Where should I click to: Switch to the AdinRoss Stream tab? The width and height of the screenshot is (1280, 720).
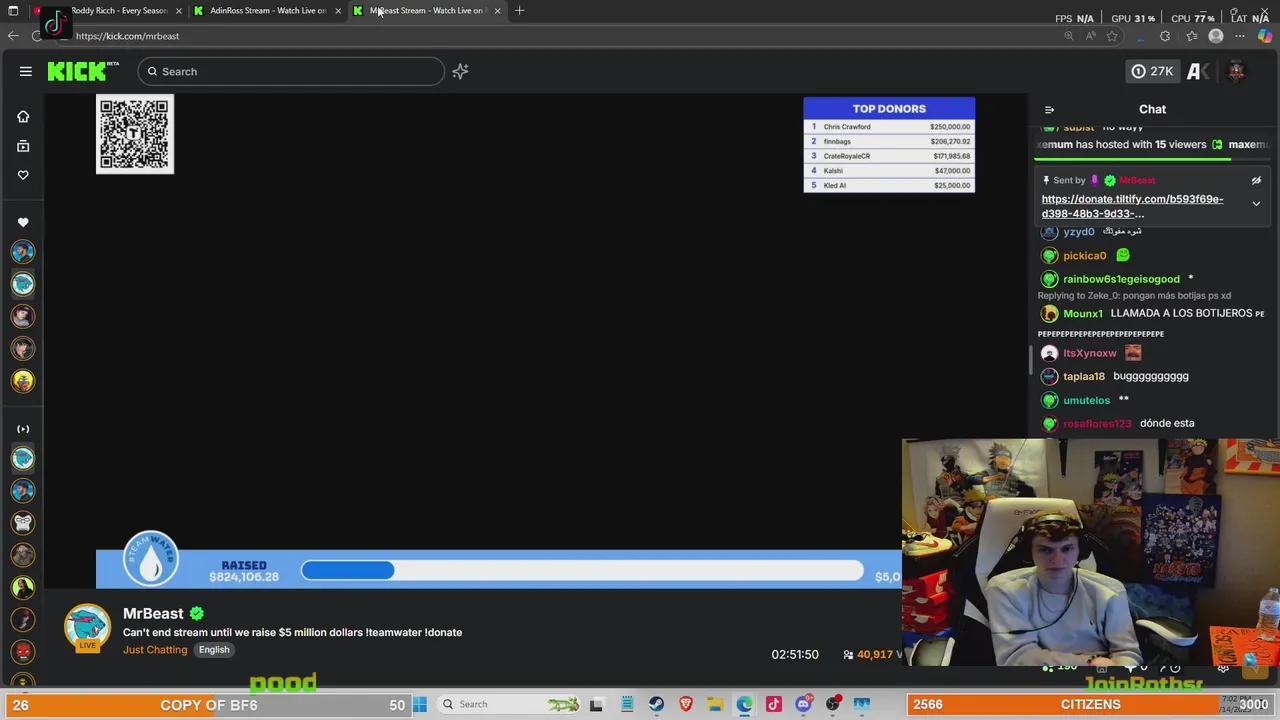pyautogui.click(x=266, y=10)
